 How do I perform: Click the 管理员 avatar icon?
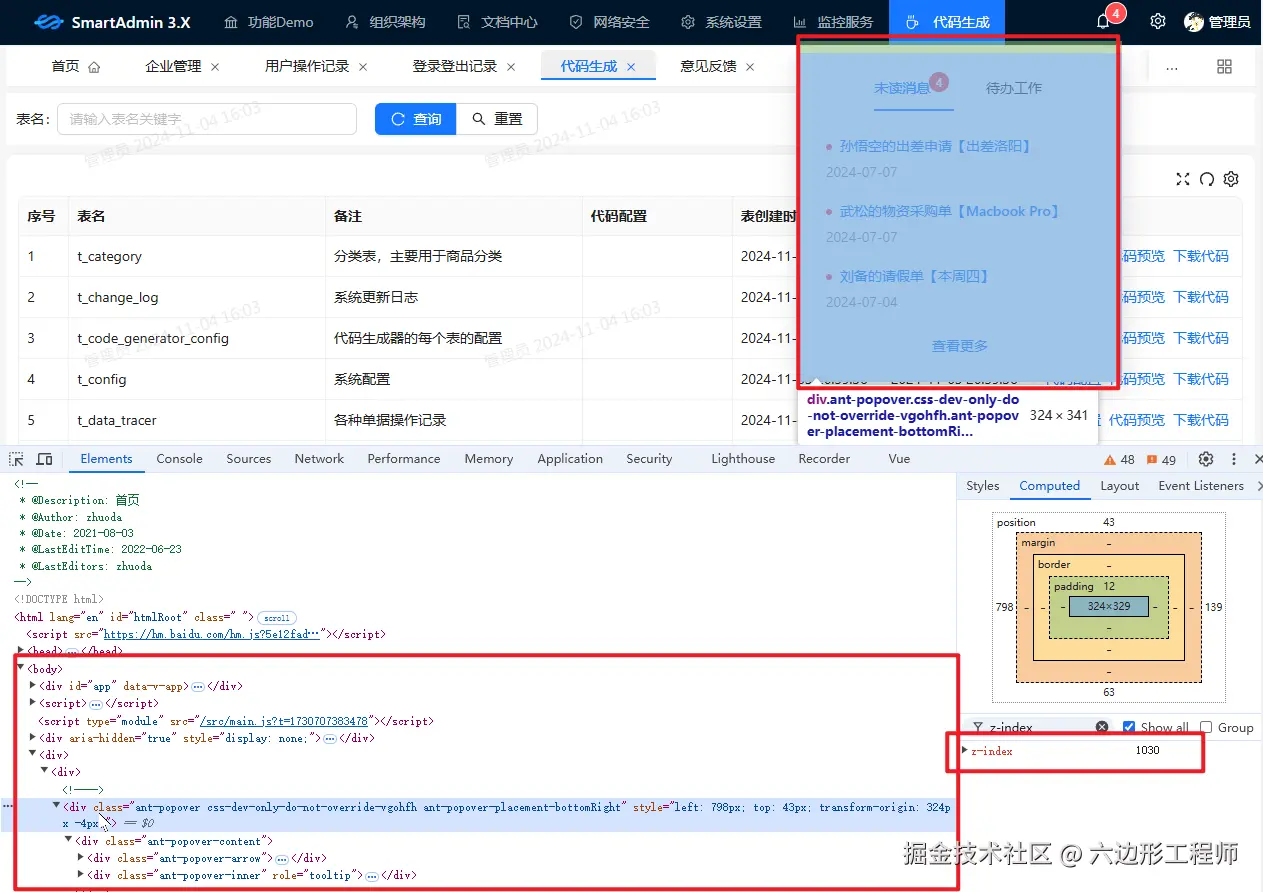pos(1194,22)
